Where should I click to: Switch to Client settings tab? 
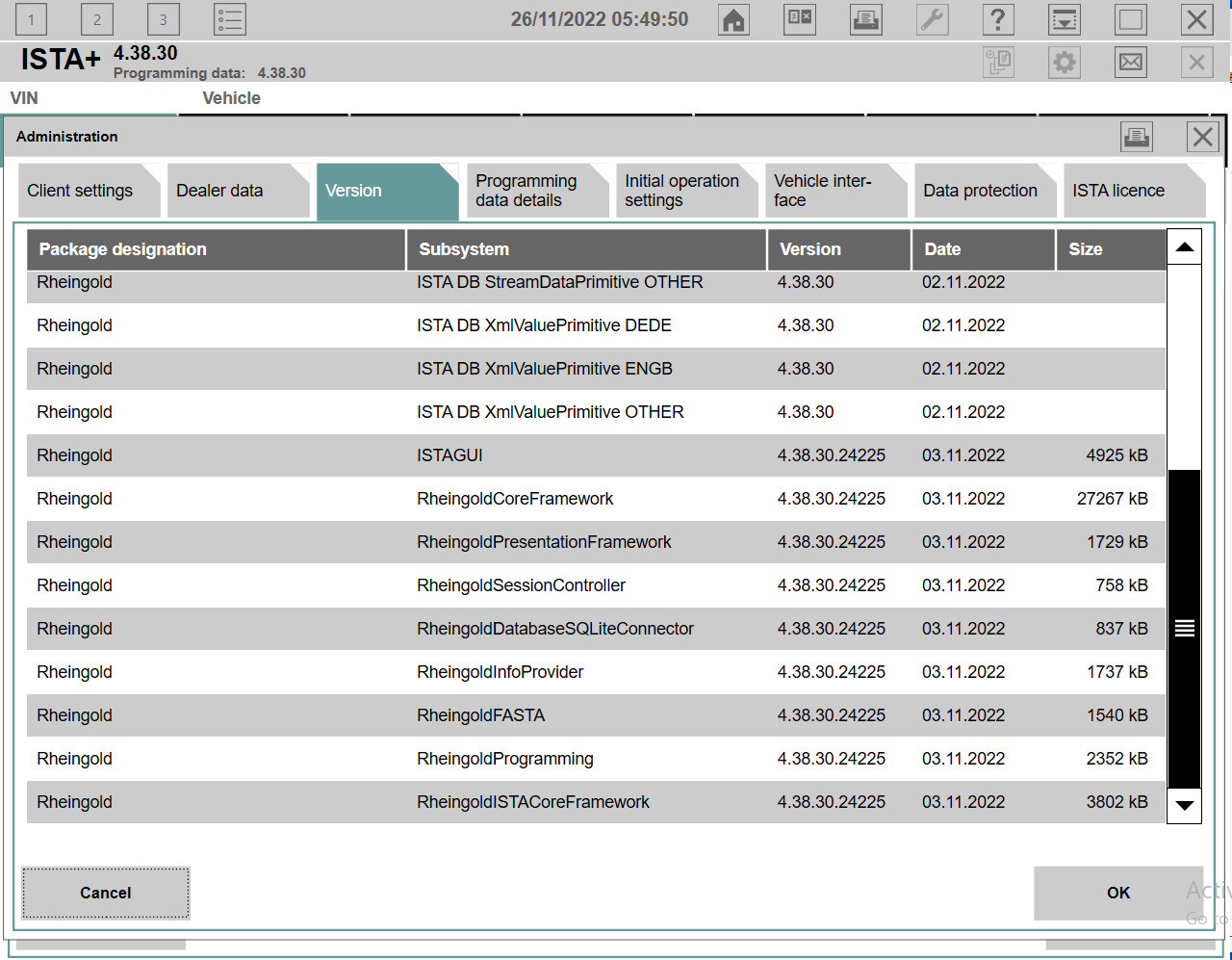tap(89, 191)
